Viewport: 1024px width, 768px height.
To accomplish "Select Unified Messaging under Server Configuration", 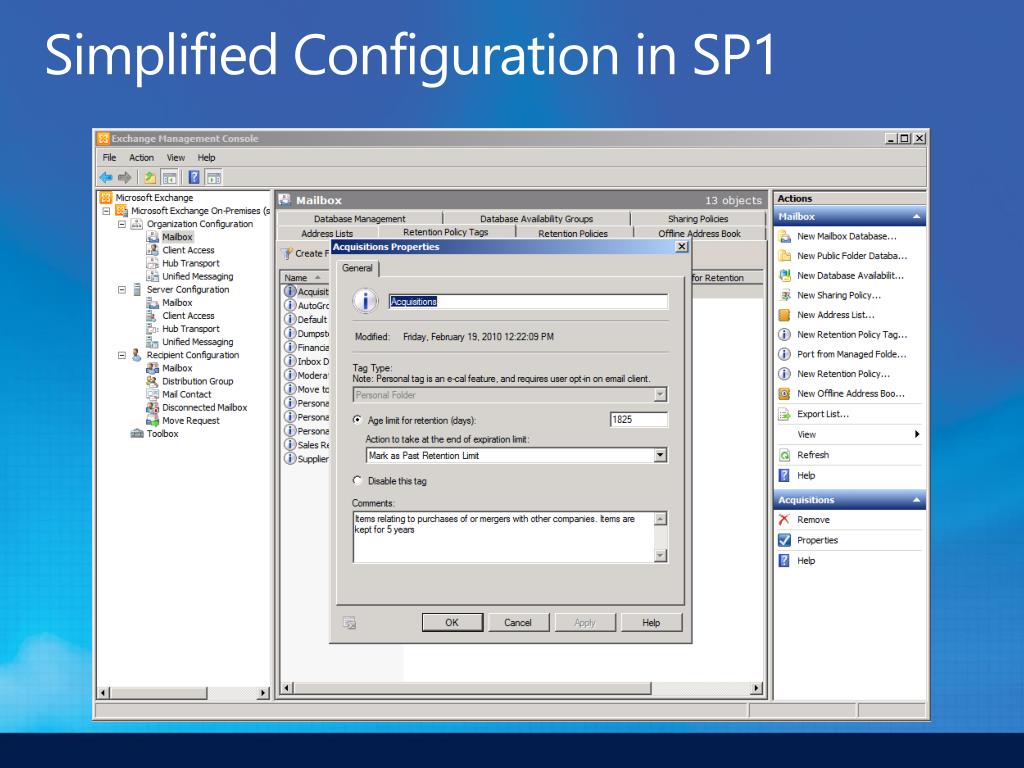I will [197, 342].
